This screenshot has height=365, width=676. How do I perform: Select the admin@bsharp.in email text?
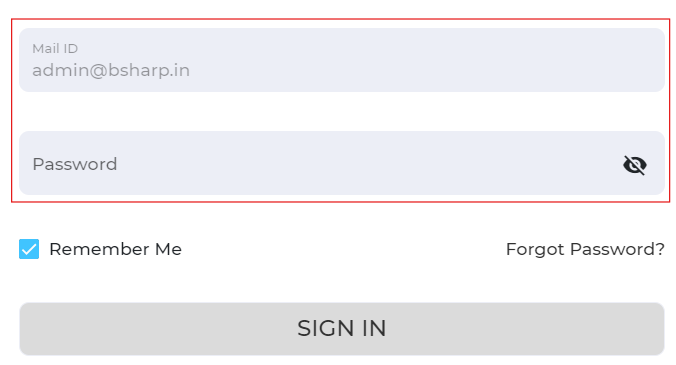111,70
